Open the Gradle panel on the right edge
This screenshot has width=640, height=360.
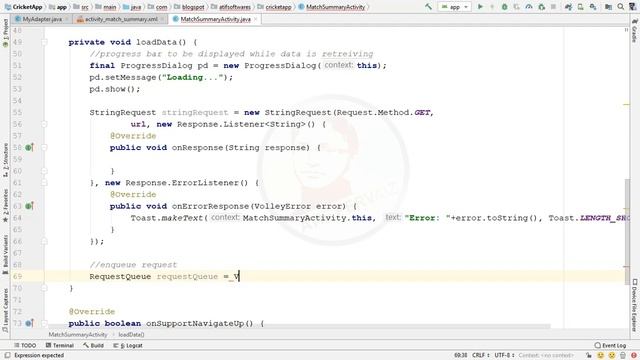click(x=634, y=31)
